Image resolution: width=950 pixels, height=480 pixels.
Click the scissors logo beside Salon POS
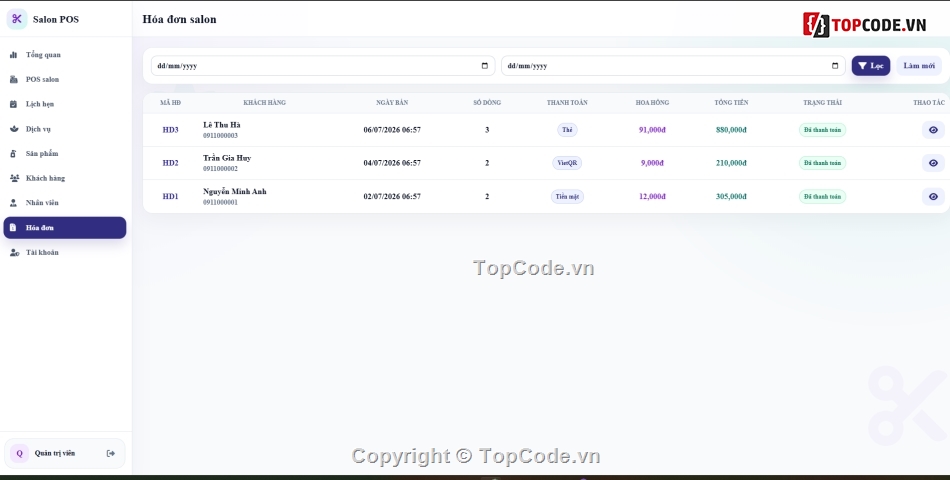(x=17, y=19)
